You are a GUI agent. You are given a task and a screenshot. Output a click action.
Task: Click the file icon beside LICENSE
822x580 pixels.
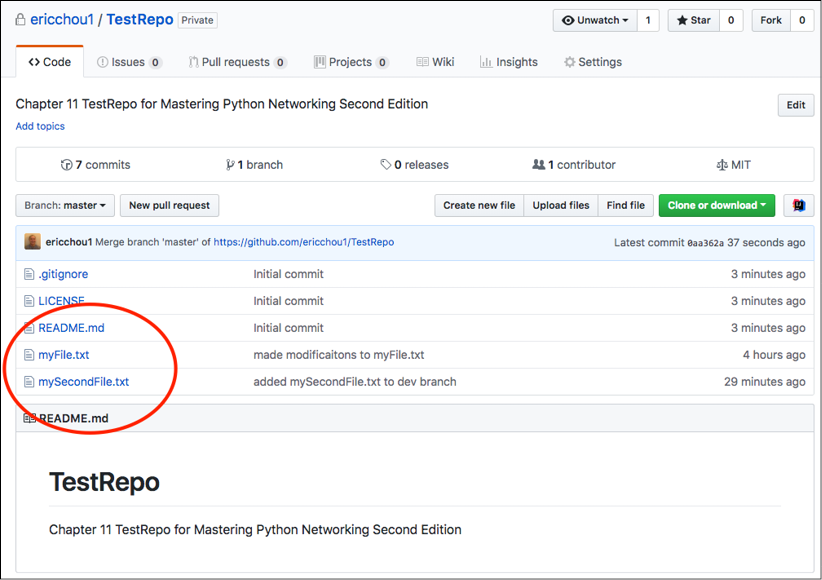pos(29,301)
